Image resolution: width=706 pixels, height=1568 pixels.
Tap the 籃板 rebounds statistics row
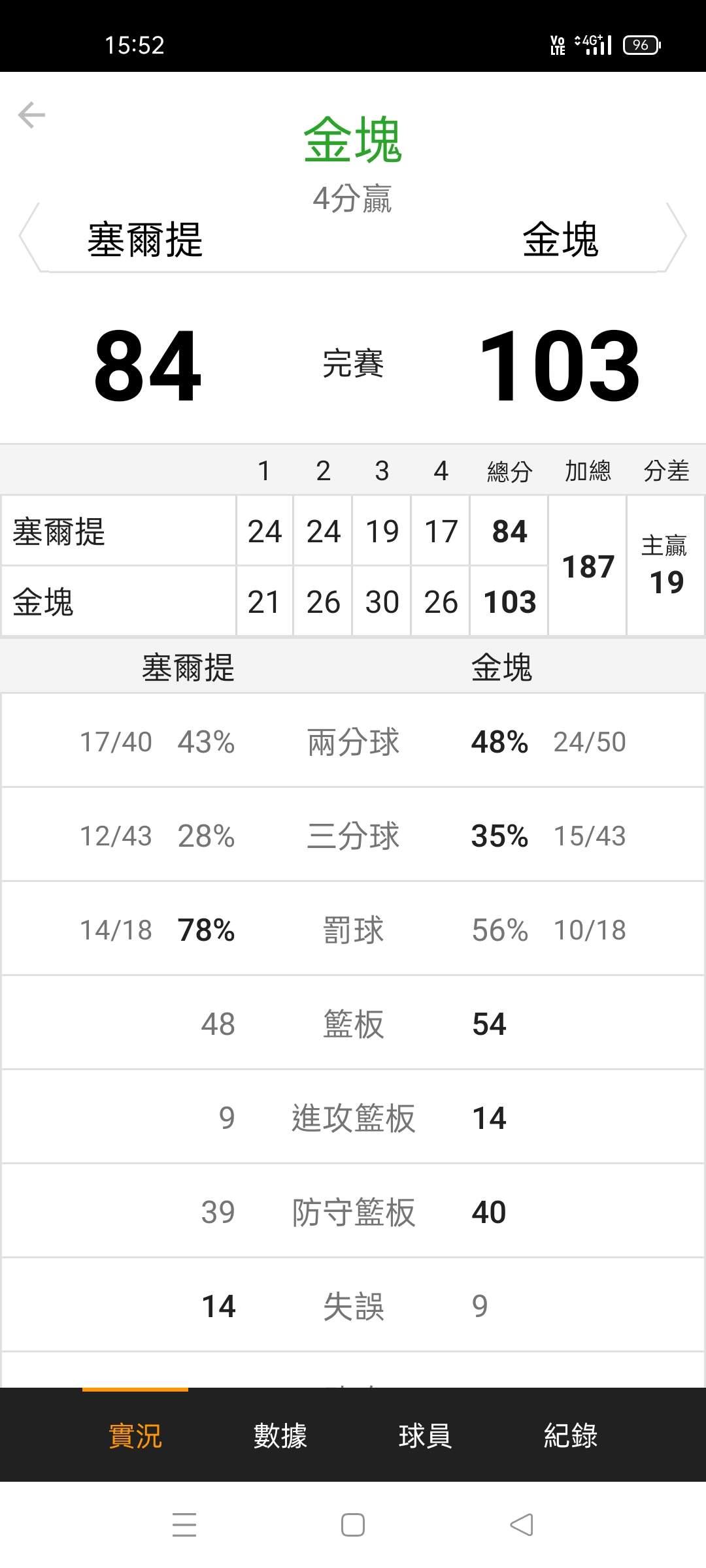[x=353, y=1024]
